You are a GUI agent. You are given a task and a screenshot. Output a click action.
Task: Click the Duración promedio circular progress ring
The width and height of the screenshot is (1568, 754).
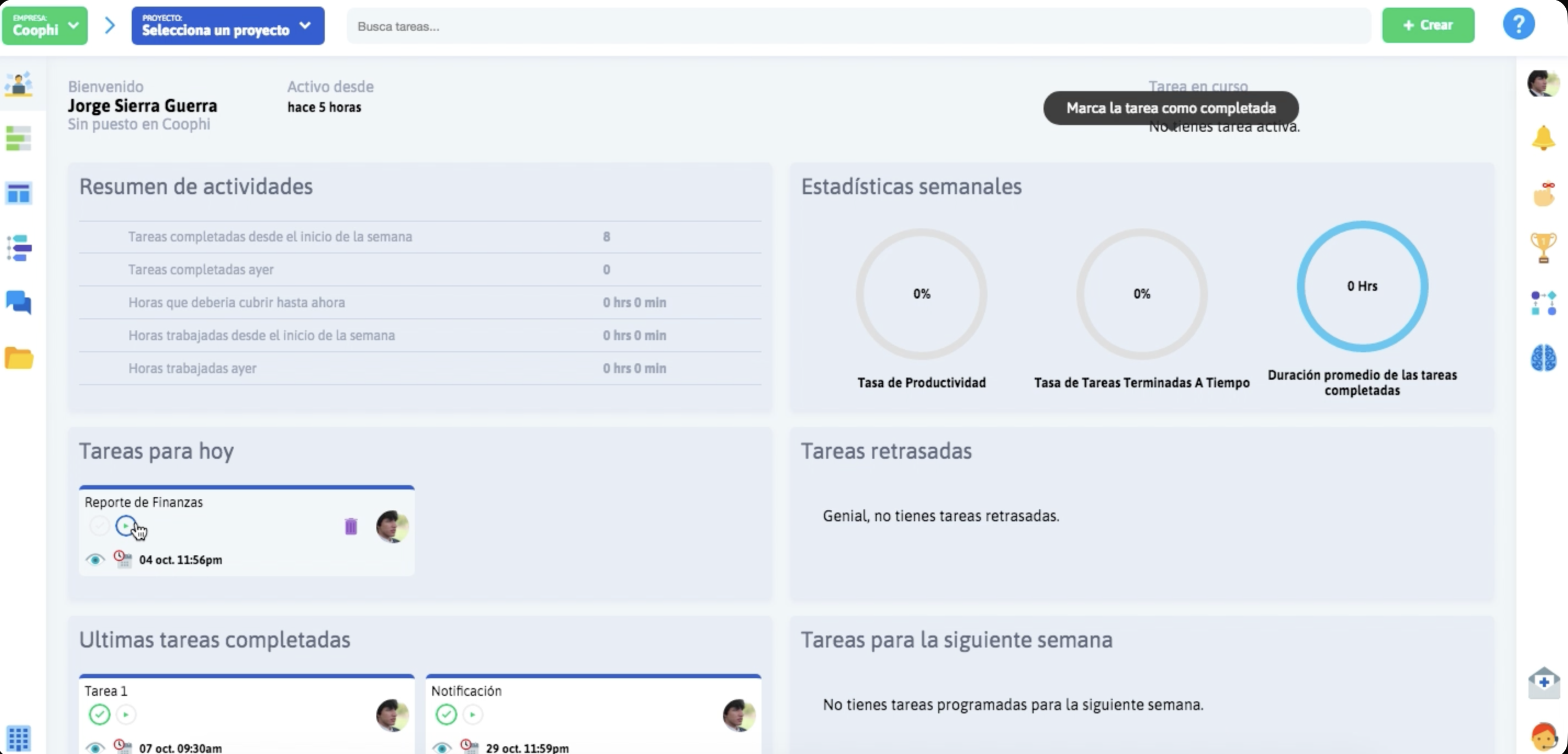pos(1362,285)
